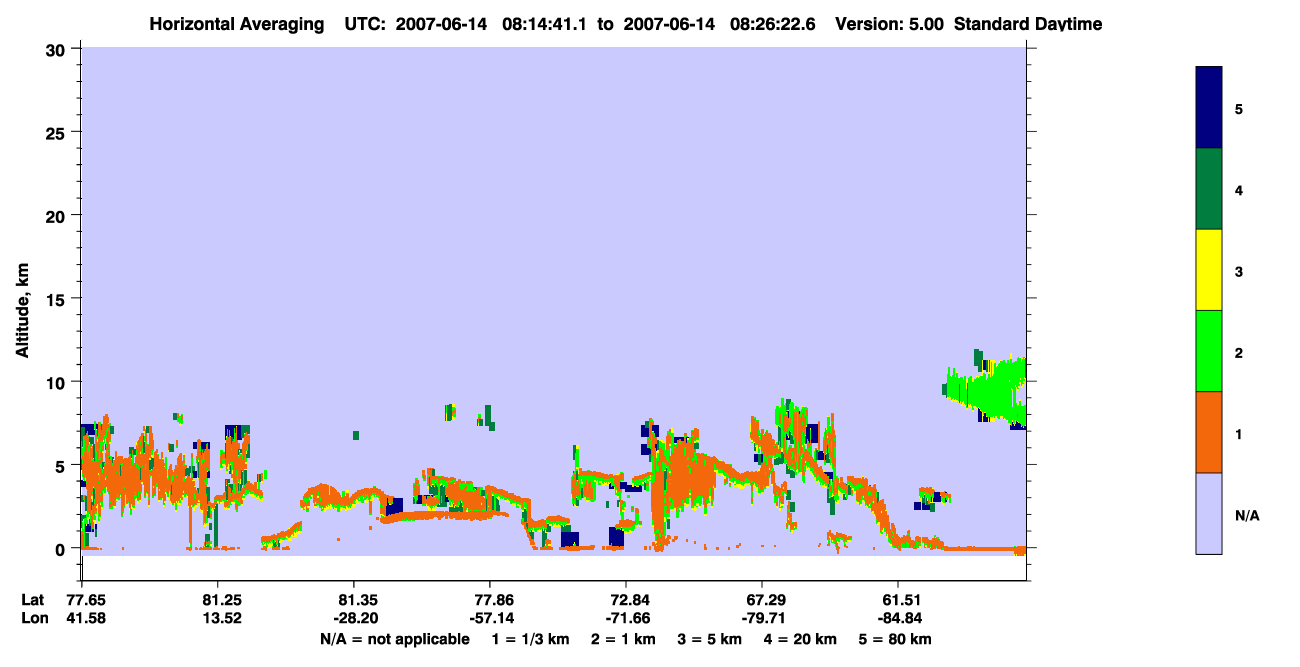Click the altitude tick label 10

tap(57, 382)
